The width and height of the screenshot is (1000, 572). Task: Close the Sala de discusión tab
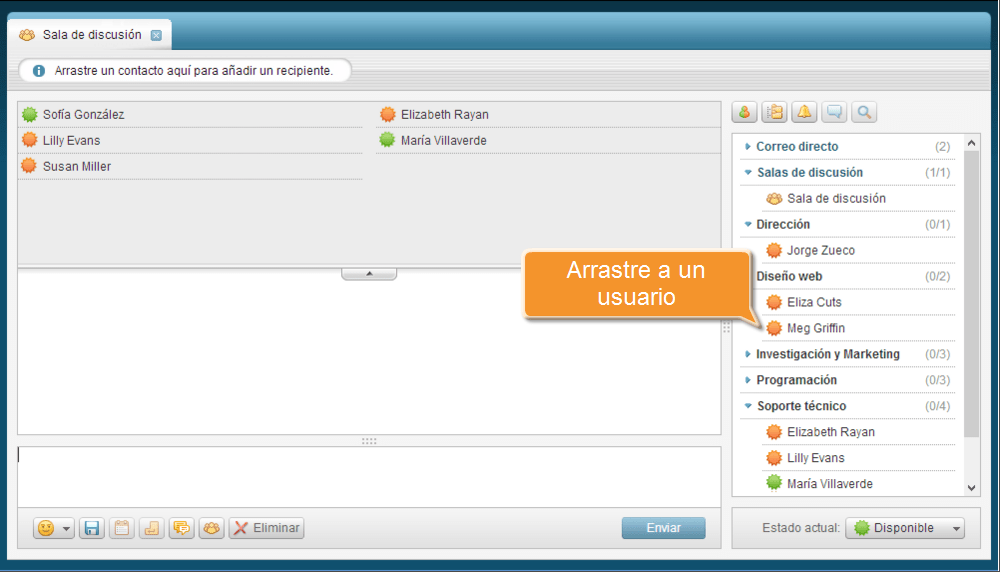(156, 35)
